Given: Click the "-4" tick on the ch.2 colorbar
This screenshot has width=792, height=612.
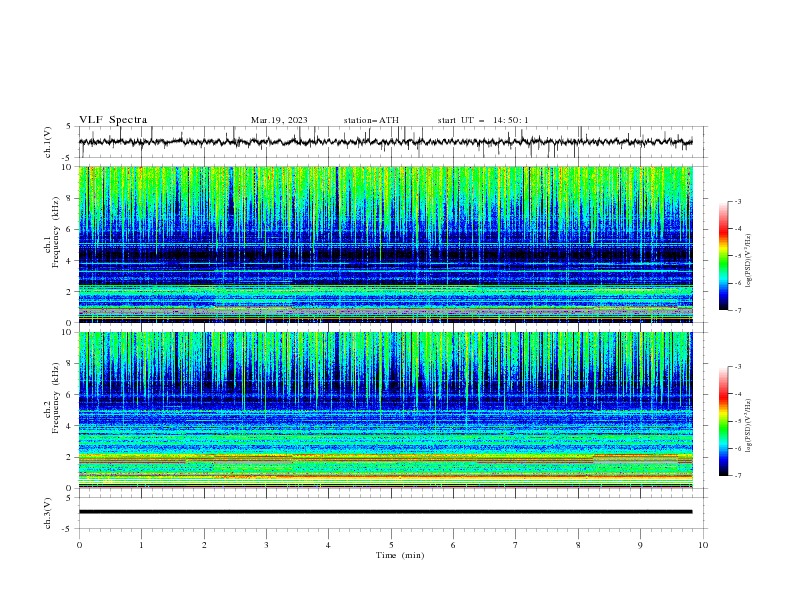Looking at the screenshot, I should tap(738, 394).
